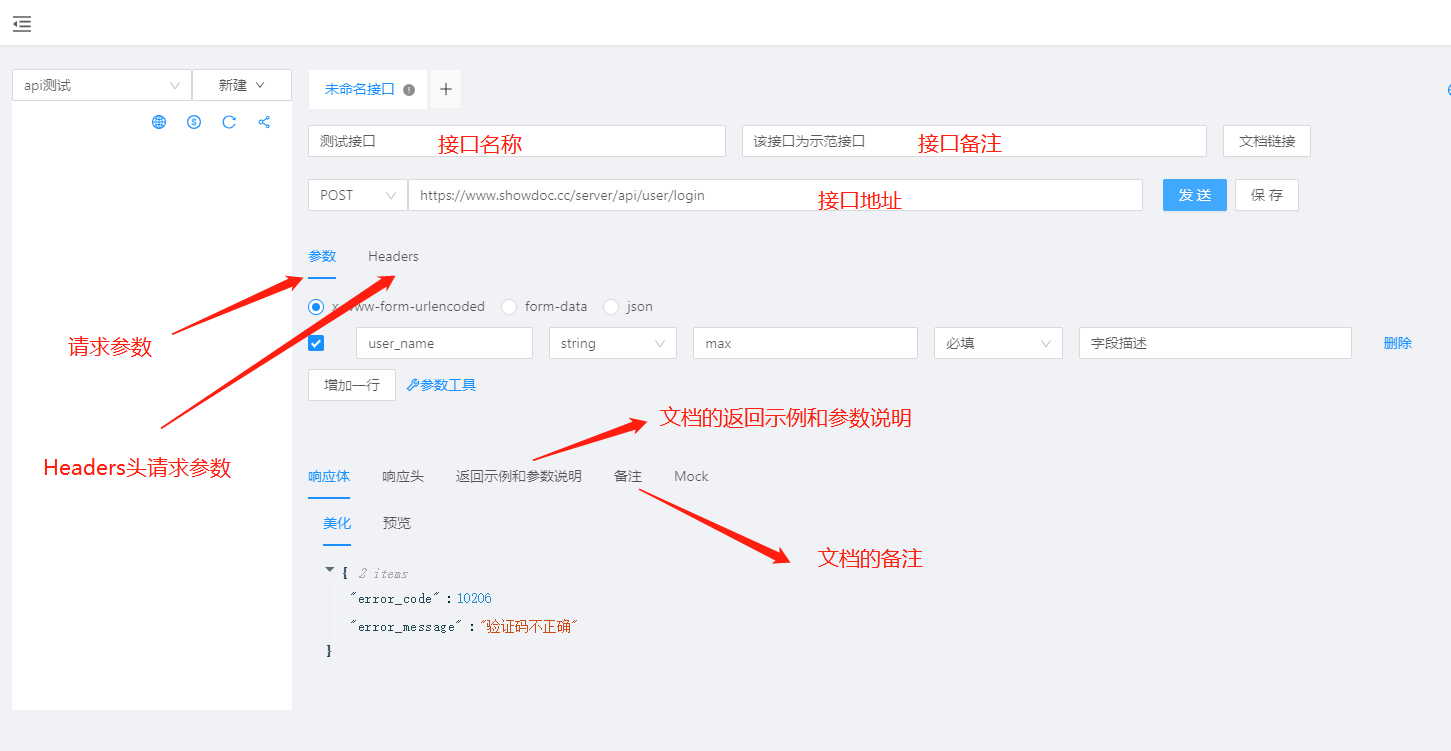Open the share icon in the sidebar

click(263, 121)
